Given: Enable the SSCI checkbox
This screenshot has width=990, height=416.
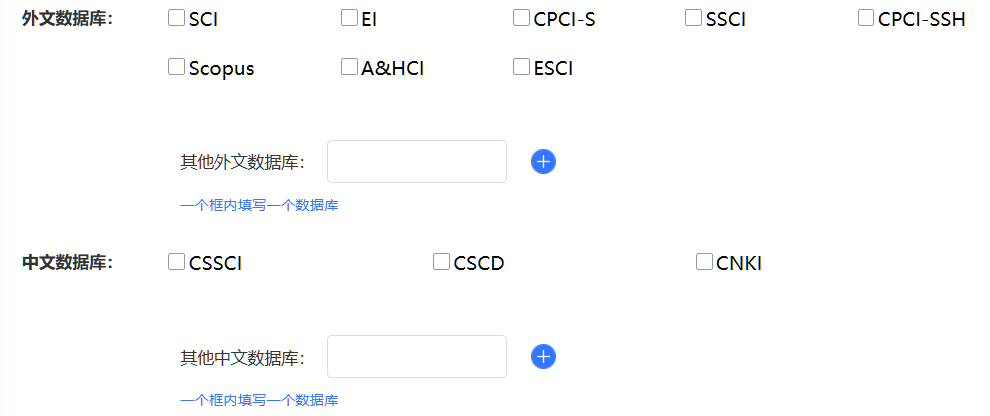Looking at the screenshot, I should tap(694, 18).
